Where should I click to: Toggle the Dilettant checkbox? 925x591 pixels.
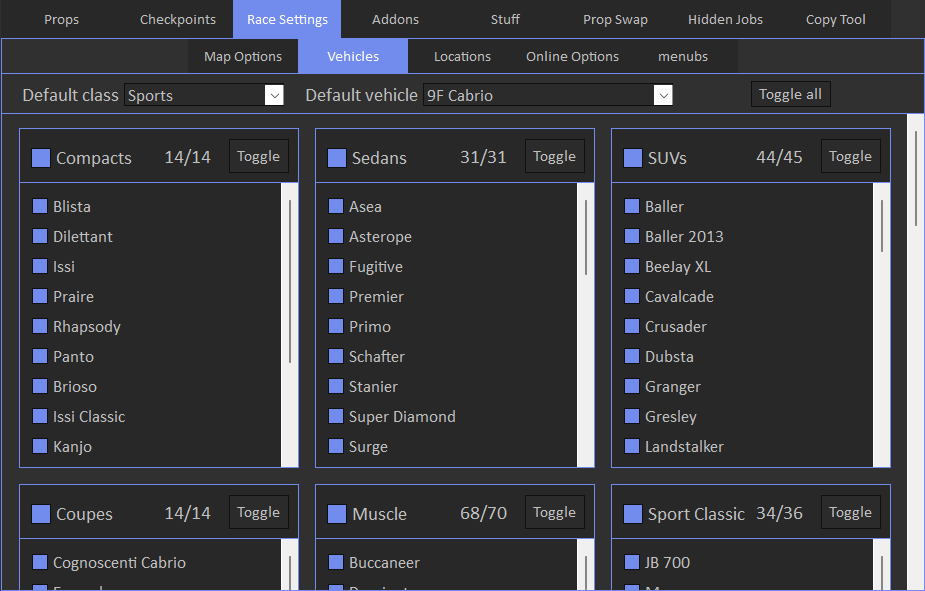tap(40, 236)
